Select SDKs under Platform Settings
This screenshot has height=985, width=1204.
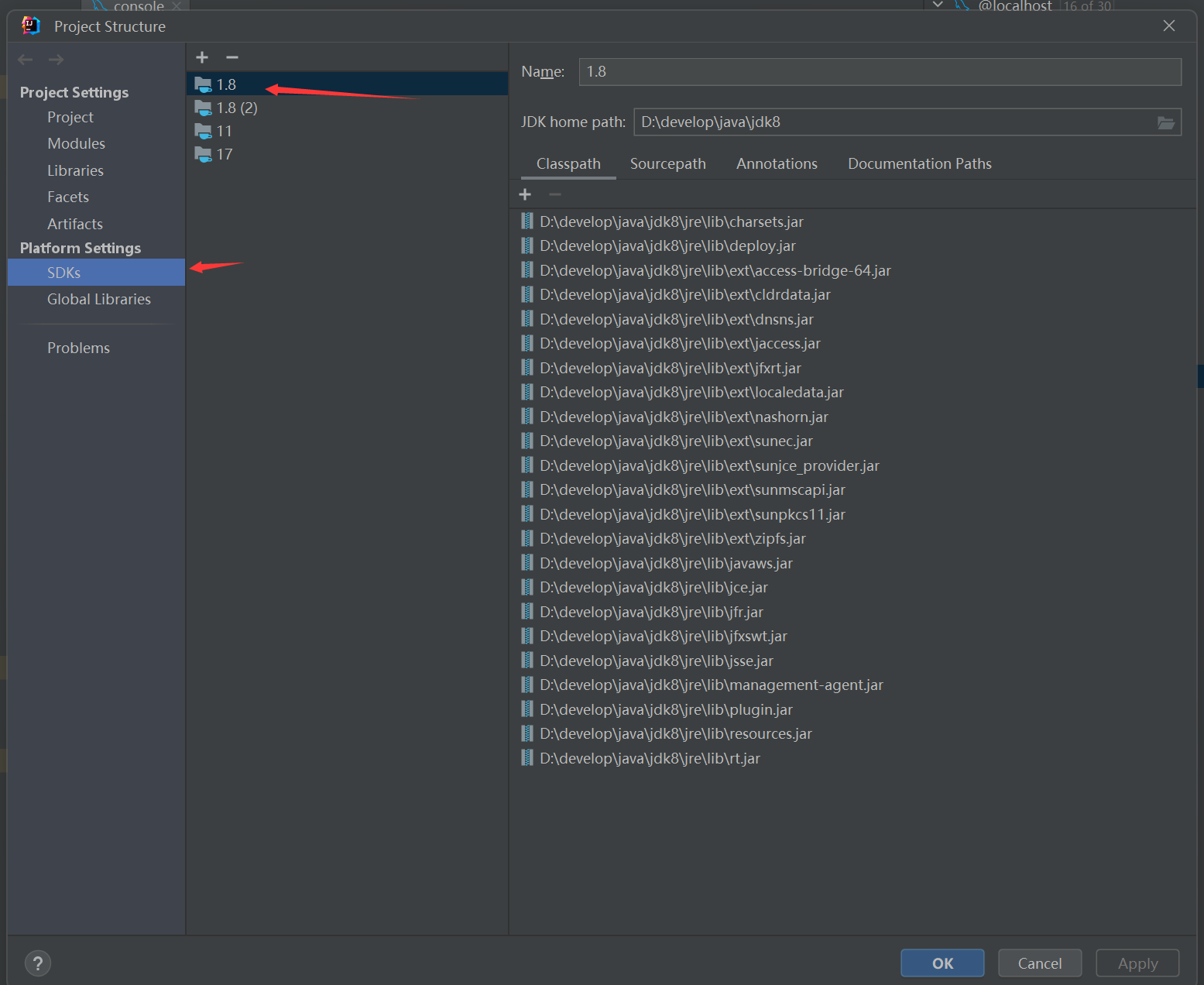click(x=96, y=273)
